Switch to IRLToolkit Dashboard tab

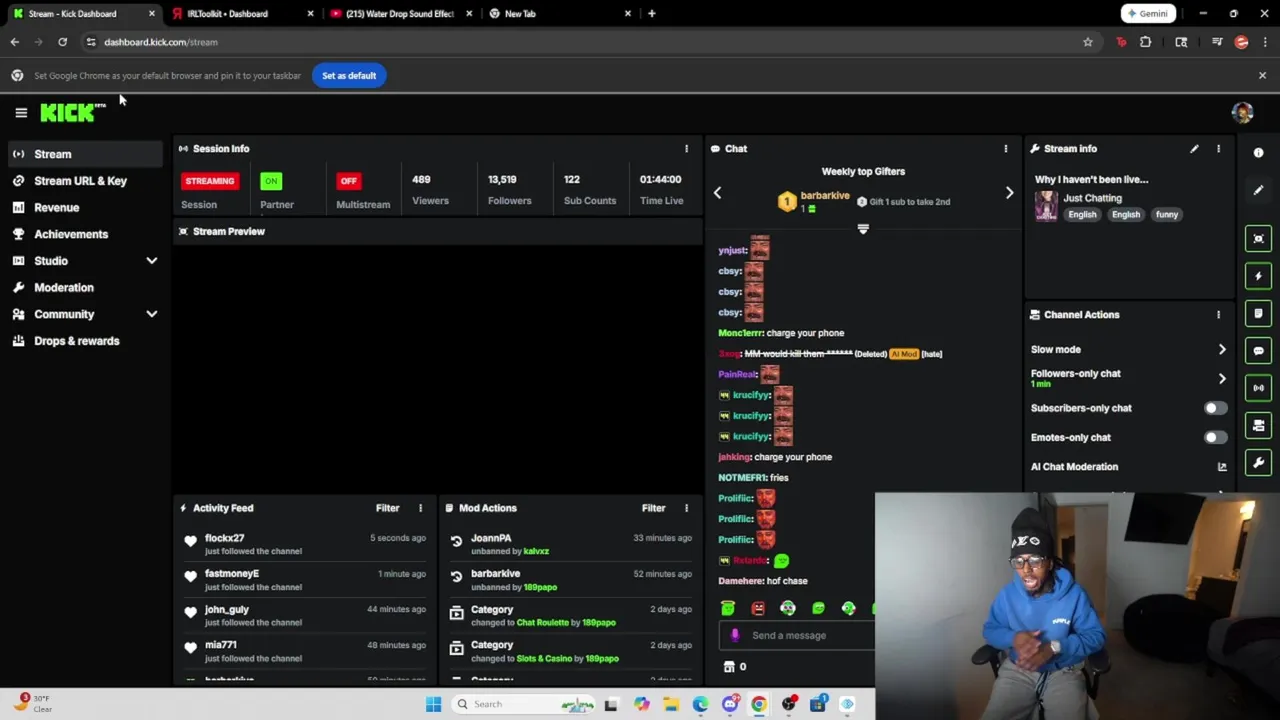click(241, 14)
